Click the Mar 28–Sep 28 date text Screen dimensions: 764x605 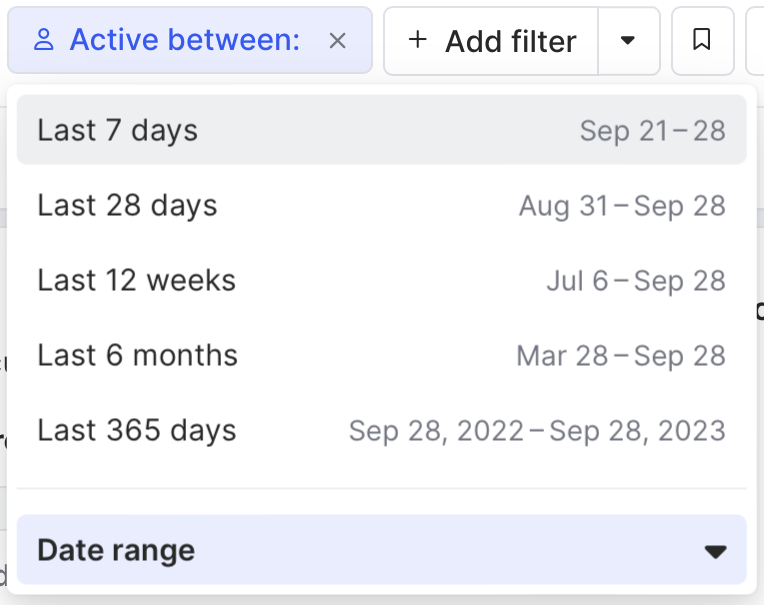point(621,356)
